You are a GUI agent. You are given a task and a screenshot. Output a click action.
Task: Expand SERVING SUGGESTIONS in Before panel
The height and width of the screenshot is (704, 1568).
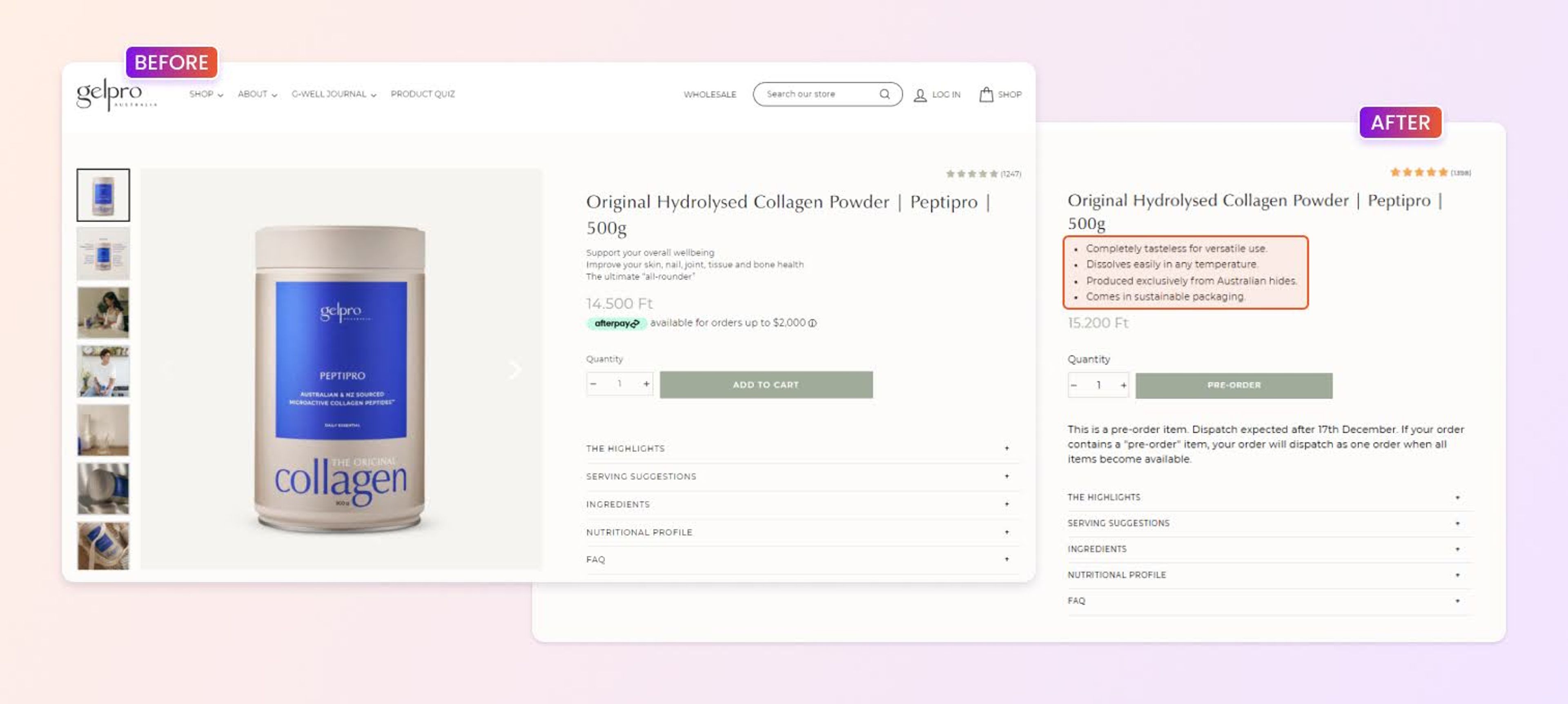(802, 476)
